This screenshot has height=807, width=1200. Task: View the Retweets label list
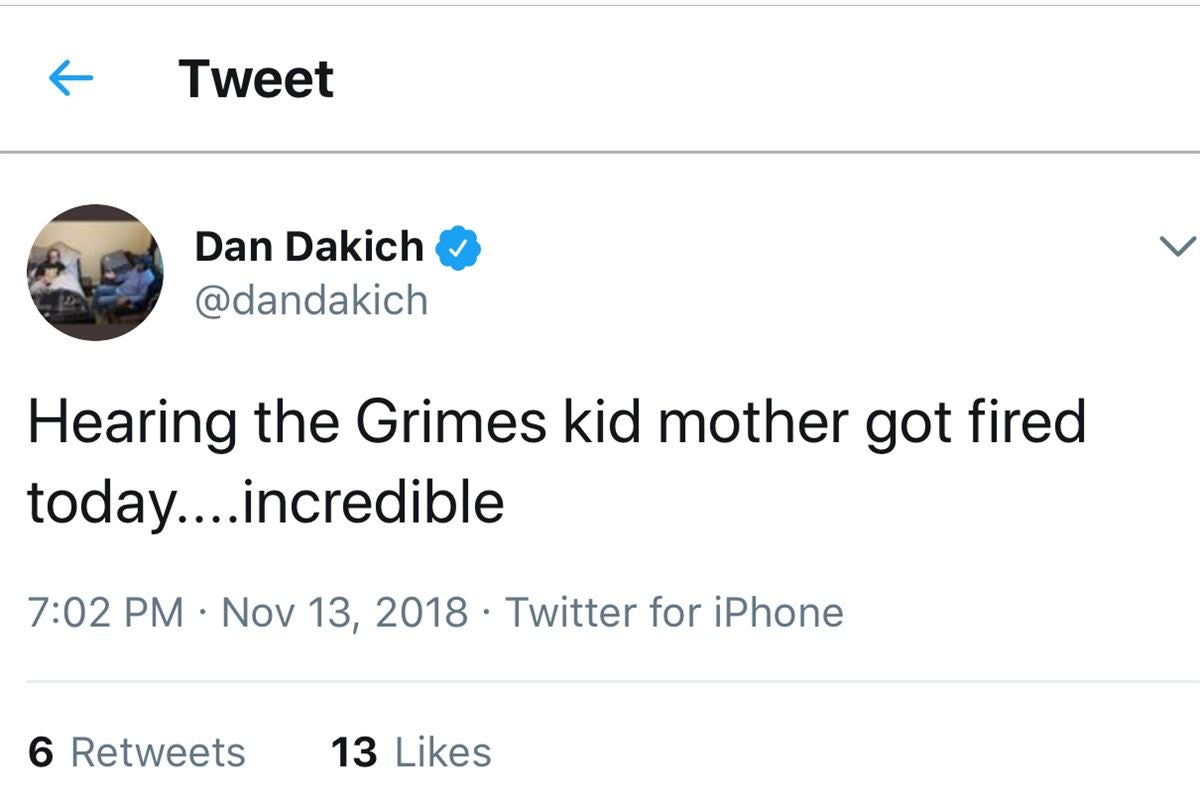click(x=158, y=752)
